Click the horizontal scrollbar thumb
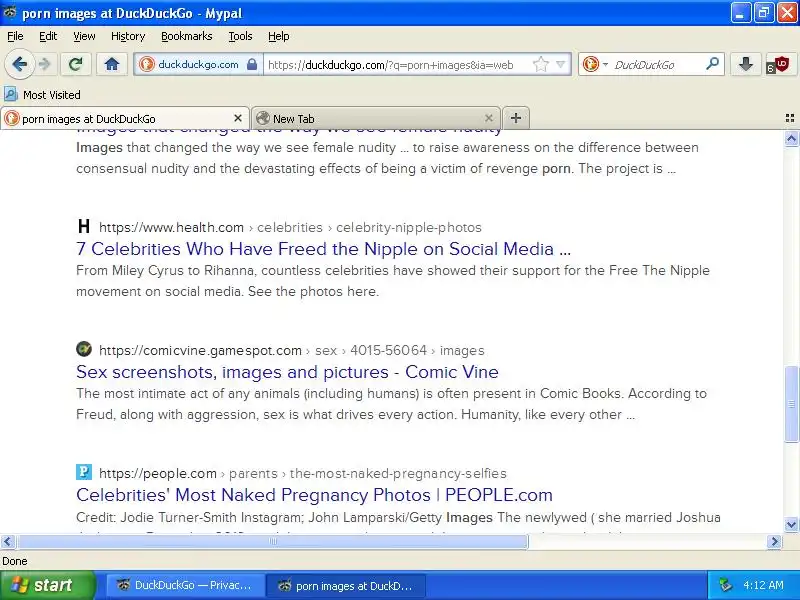Screen dimensions: 800x600 pyautogui.click(x=273, y=541)
